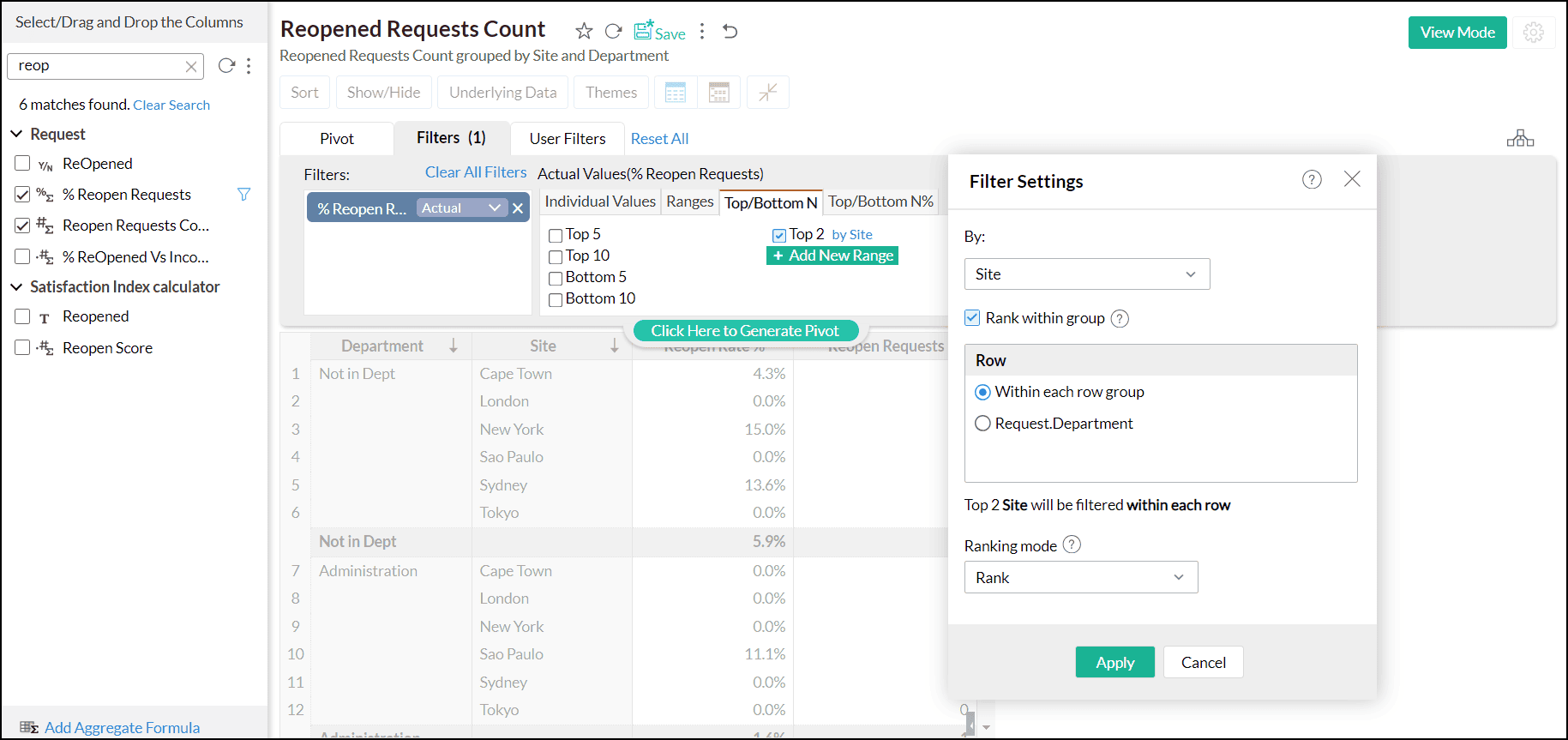Screen dimensions: 1568x740
Task: Open Filter Settings help question icon
Action: pyautogui.click(x=1312, y=179)
